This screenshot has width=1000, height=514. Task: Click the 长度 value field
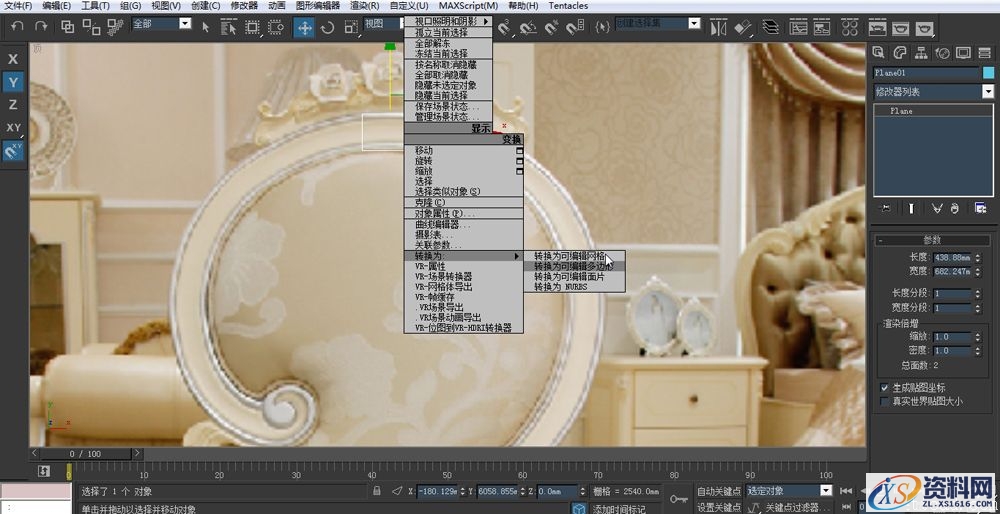click(952, 258)
